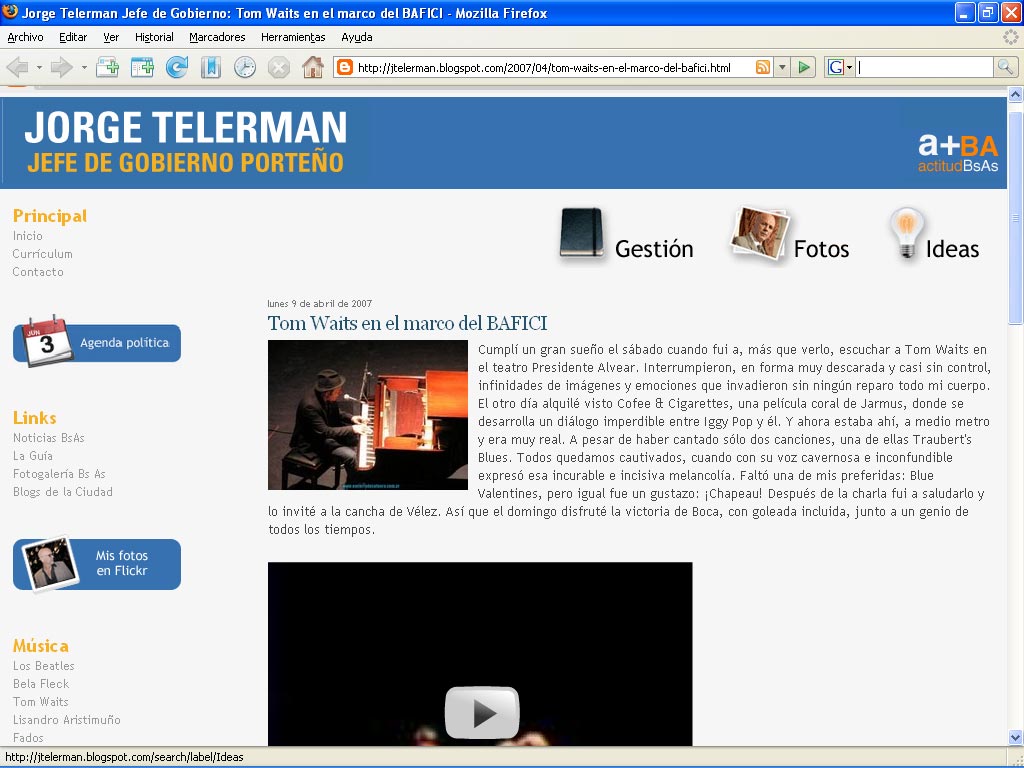Open the Fados music link
Screen dimensions: 1024x768
tap(28, 737)
